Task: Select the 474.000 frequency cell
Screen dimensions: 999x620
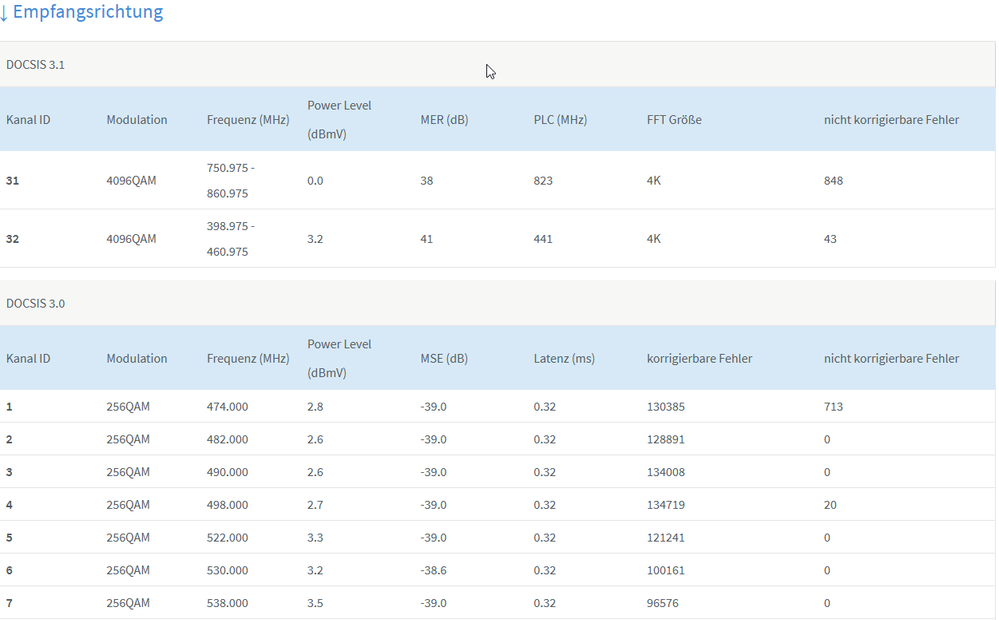Action: 227,407
